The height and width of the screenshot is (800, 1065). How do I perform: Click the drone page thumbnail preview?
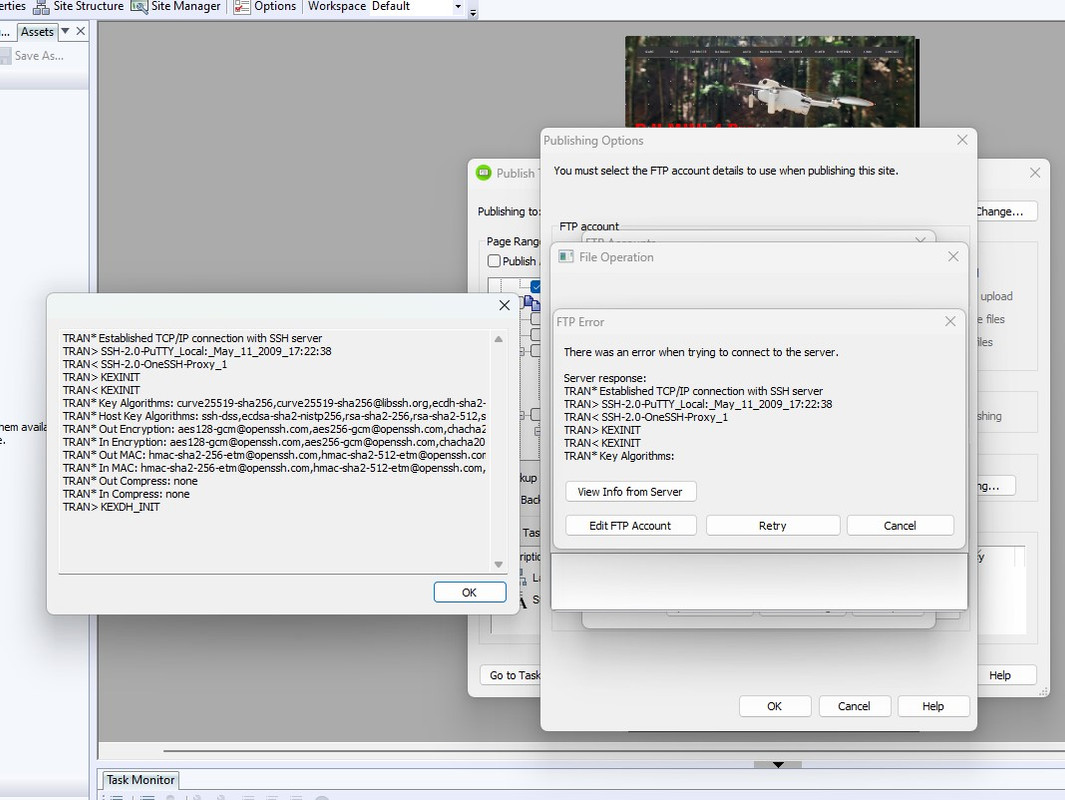click(772, 81)
